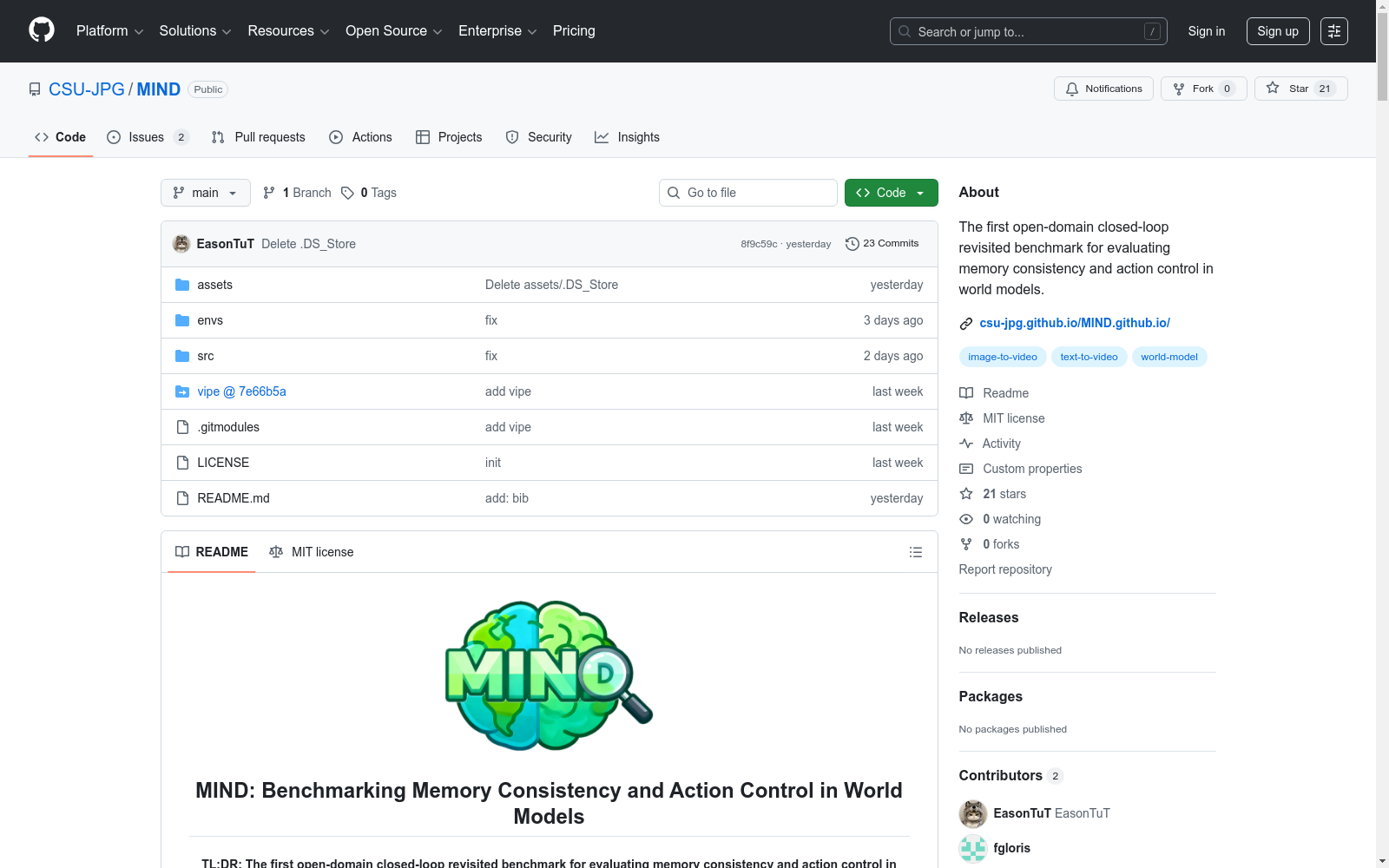Image resolution: width=1389 pixels, height=868 pixels.
Task: Click the world-model topic tag
Action: (x=1169, y=357)
